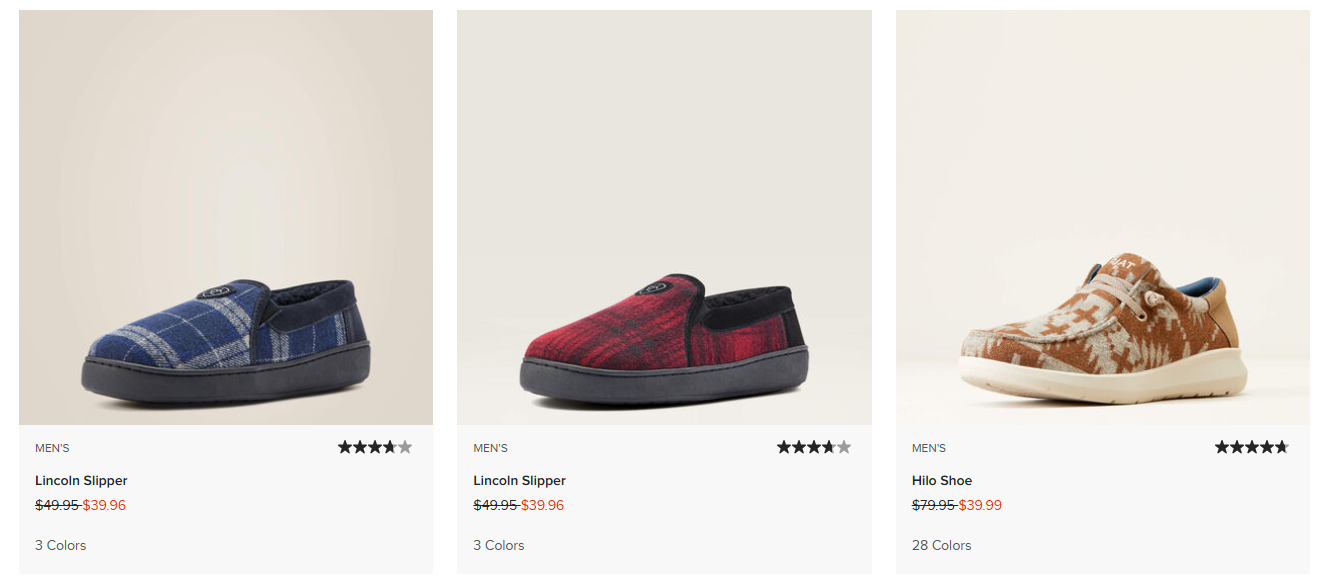
Task: Click the red Lincoln Slipper product image
Action: (x=664, y=215)
